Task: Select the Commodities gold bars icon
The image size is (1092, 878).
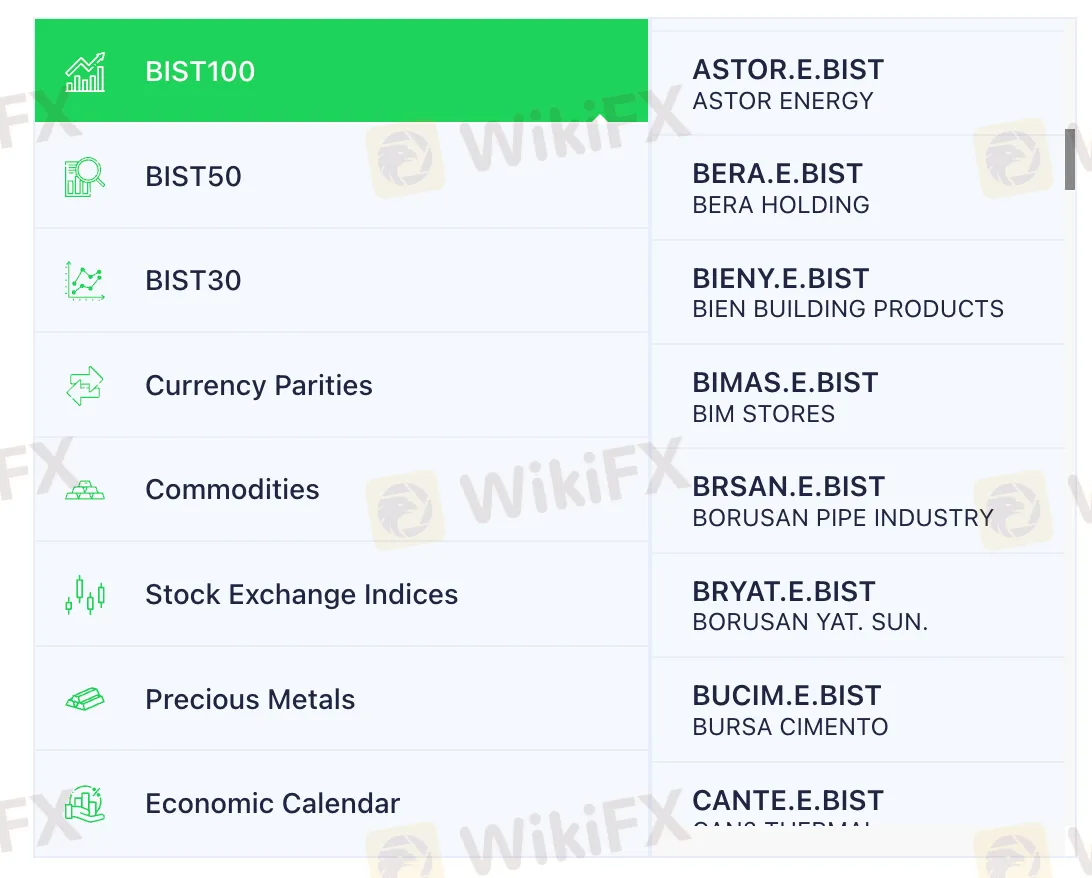Action: (x=85, y=490)
